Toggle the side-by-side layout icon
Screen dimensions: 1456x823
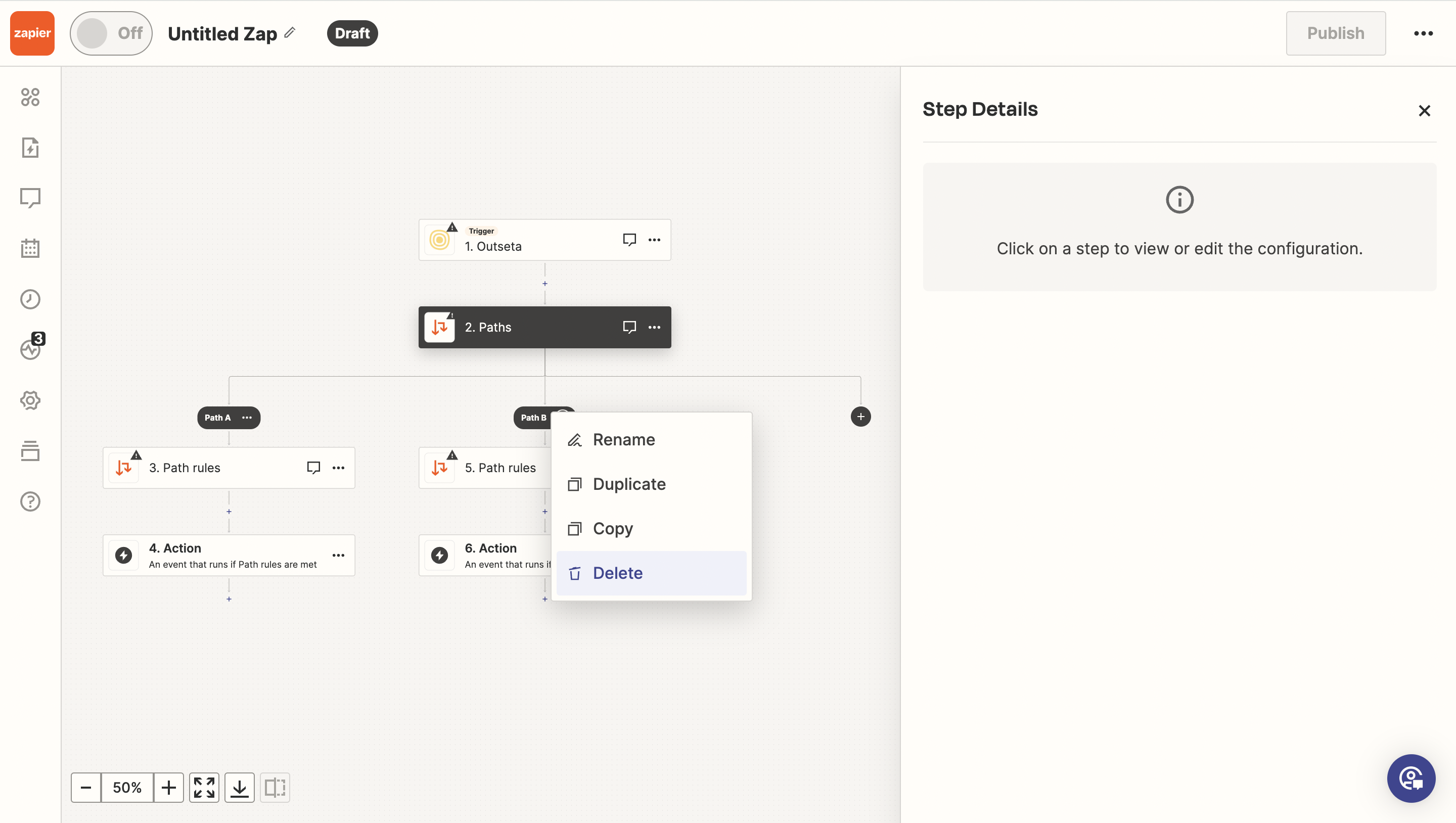pyautogui.click(x=275, y=788)
